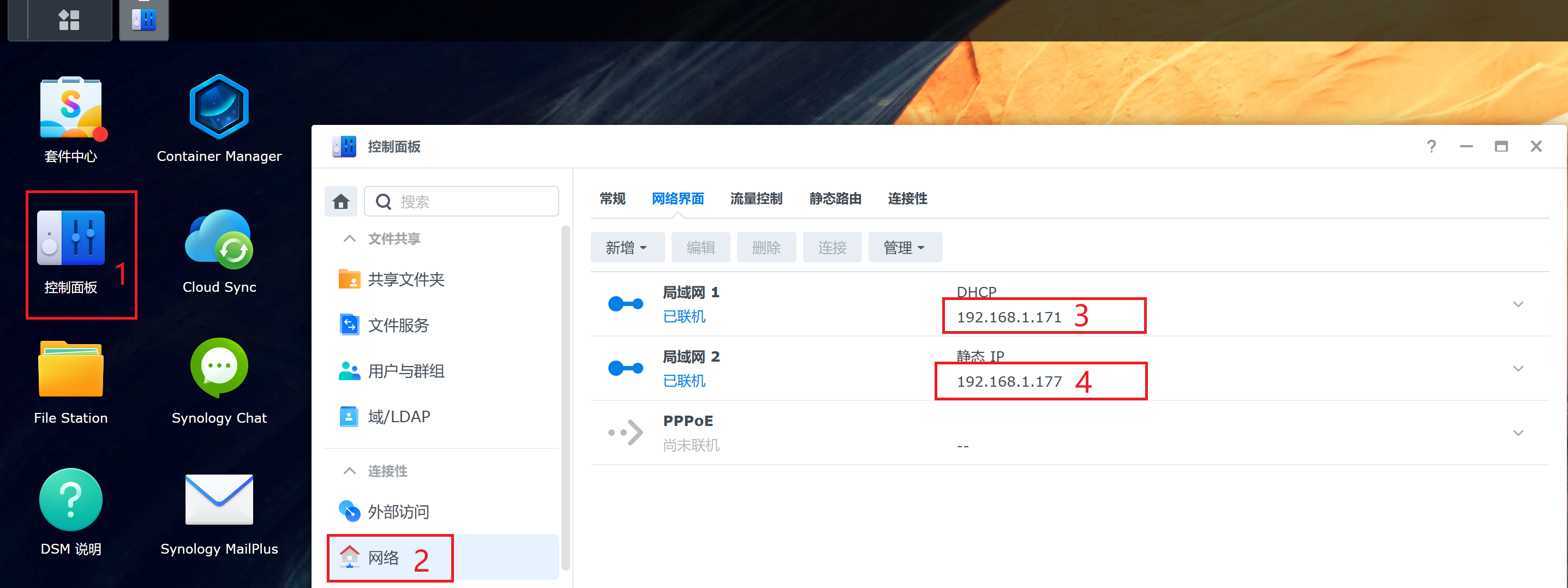Select the LAN 2 (局域网 2) row title
This screenshot has width=1568, height=588.
[691, 357]
